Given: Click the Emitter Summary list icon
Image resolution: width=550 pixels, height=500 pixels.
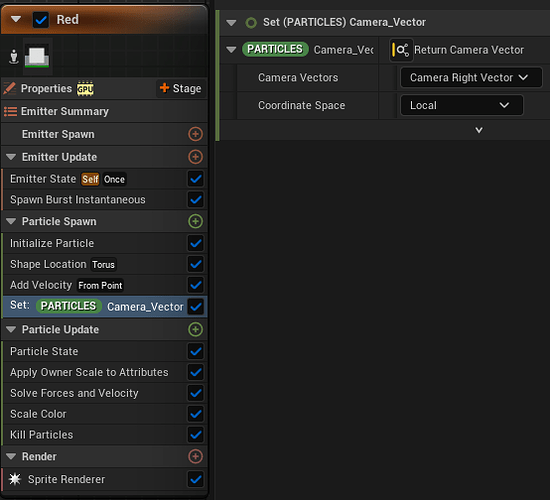Looking at the screenshot, I should (x=10, y=112).
